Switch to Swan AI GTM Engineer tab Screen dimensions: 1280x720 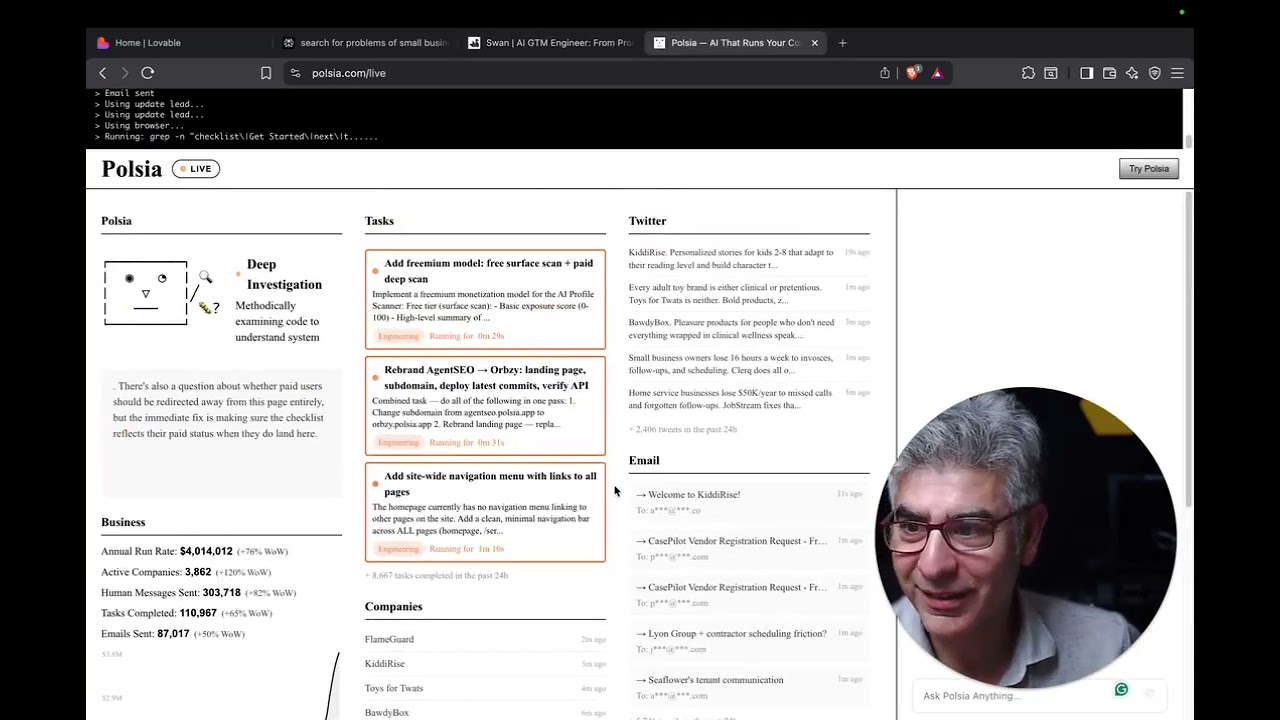pos(550,43)
